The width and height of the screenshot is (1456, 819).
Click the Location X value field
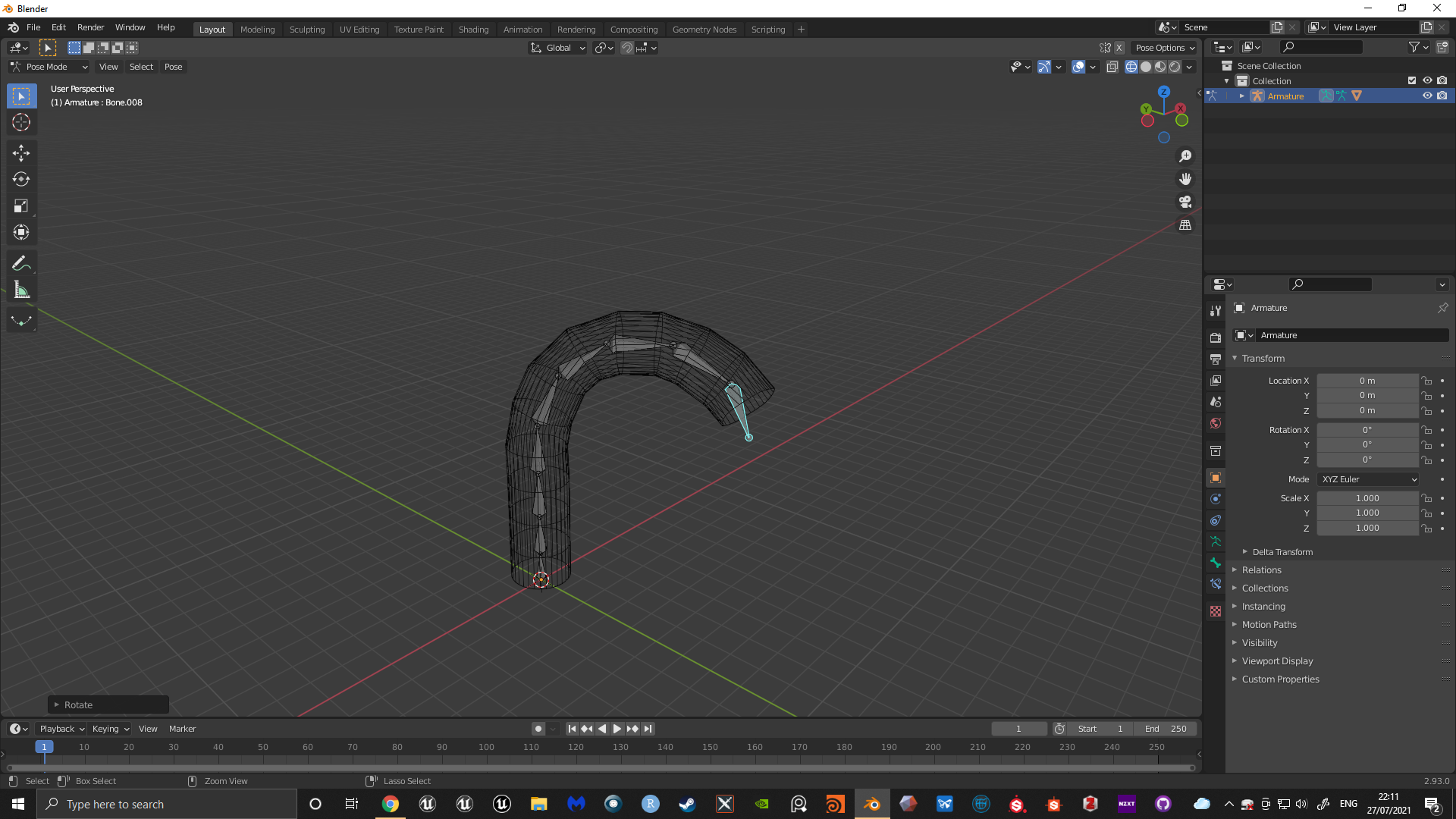pos(1367,381)
